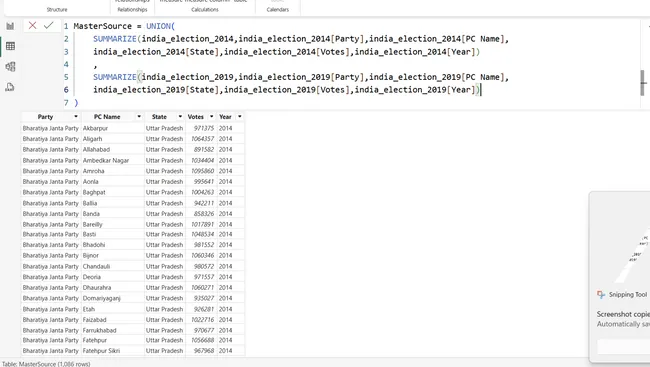The image size is (650, 367).
Task: Open the State column filter dropdown
Action: pos(180,117)
